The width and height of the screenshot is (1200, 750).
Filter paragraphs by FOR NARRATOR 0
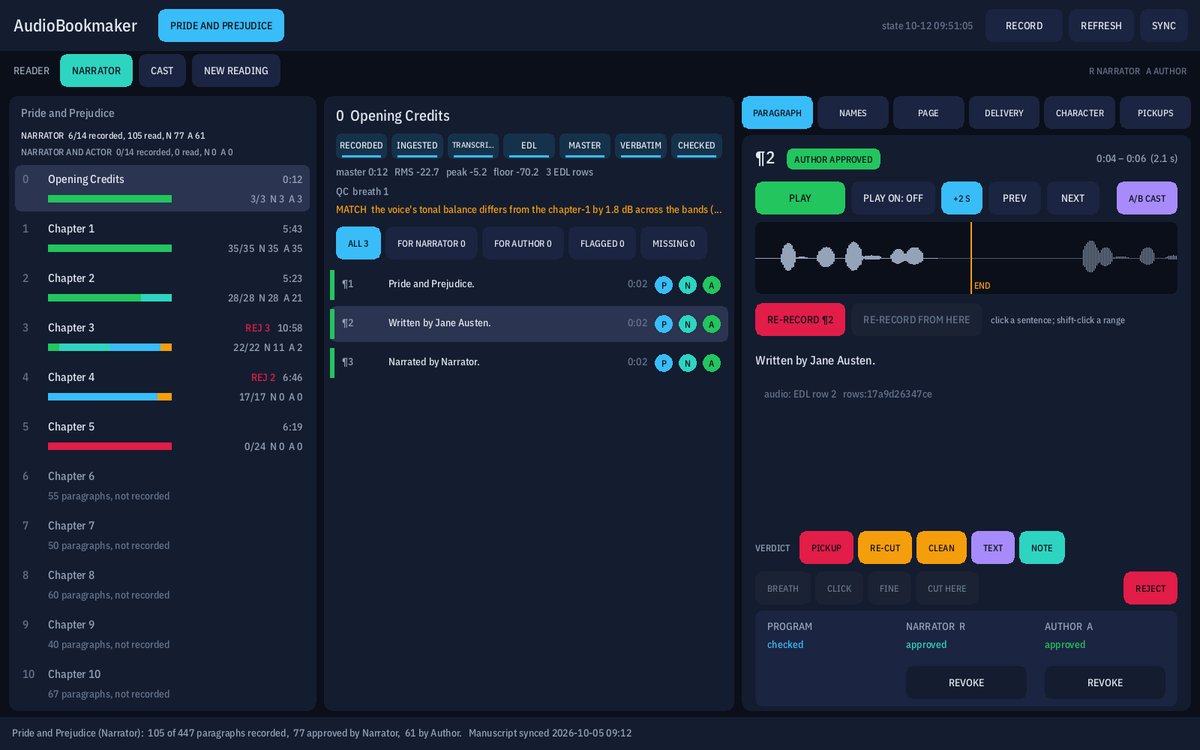tap(431, 243)
